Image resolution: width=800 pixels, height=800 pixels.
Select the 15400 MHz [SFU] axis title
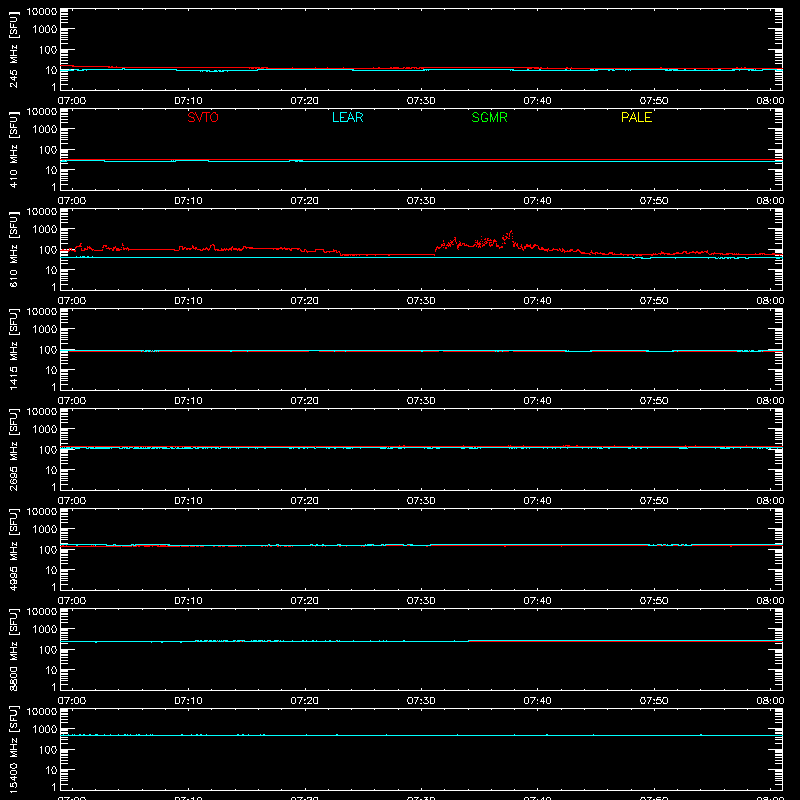coord(13,750)
